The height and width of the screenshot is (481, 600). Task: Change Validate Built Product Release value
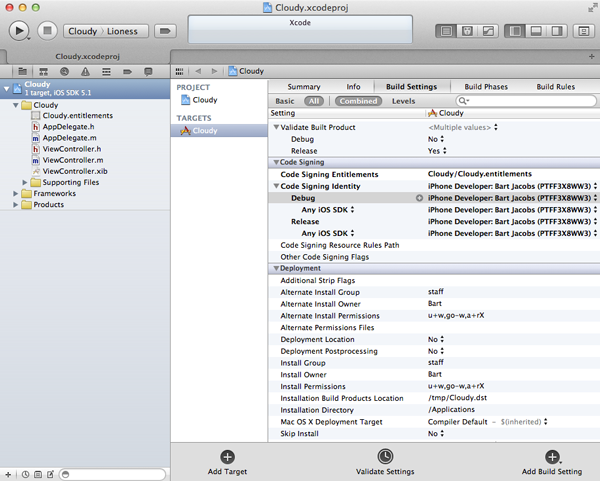(437, 151)
